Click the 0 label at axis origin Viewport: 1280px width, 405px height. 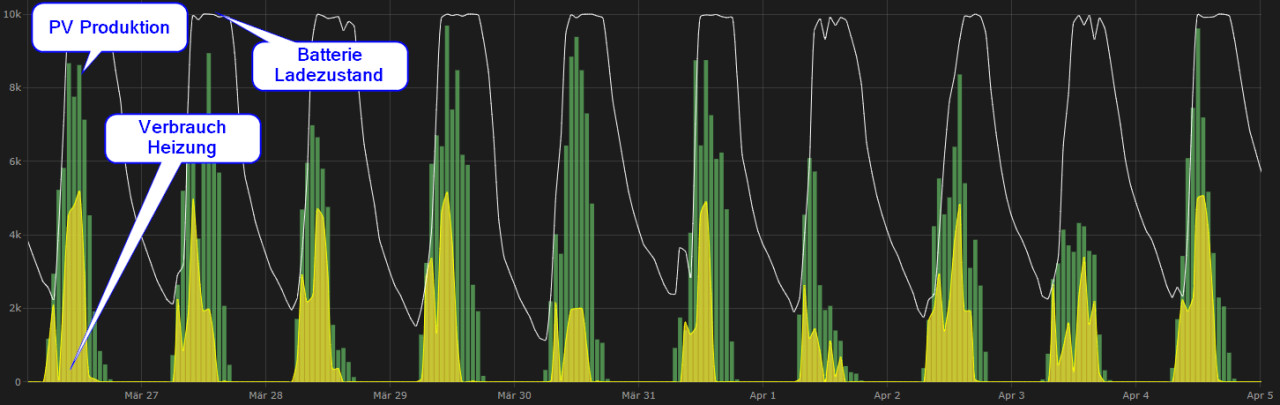click(x=18, y=382)
